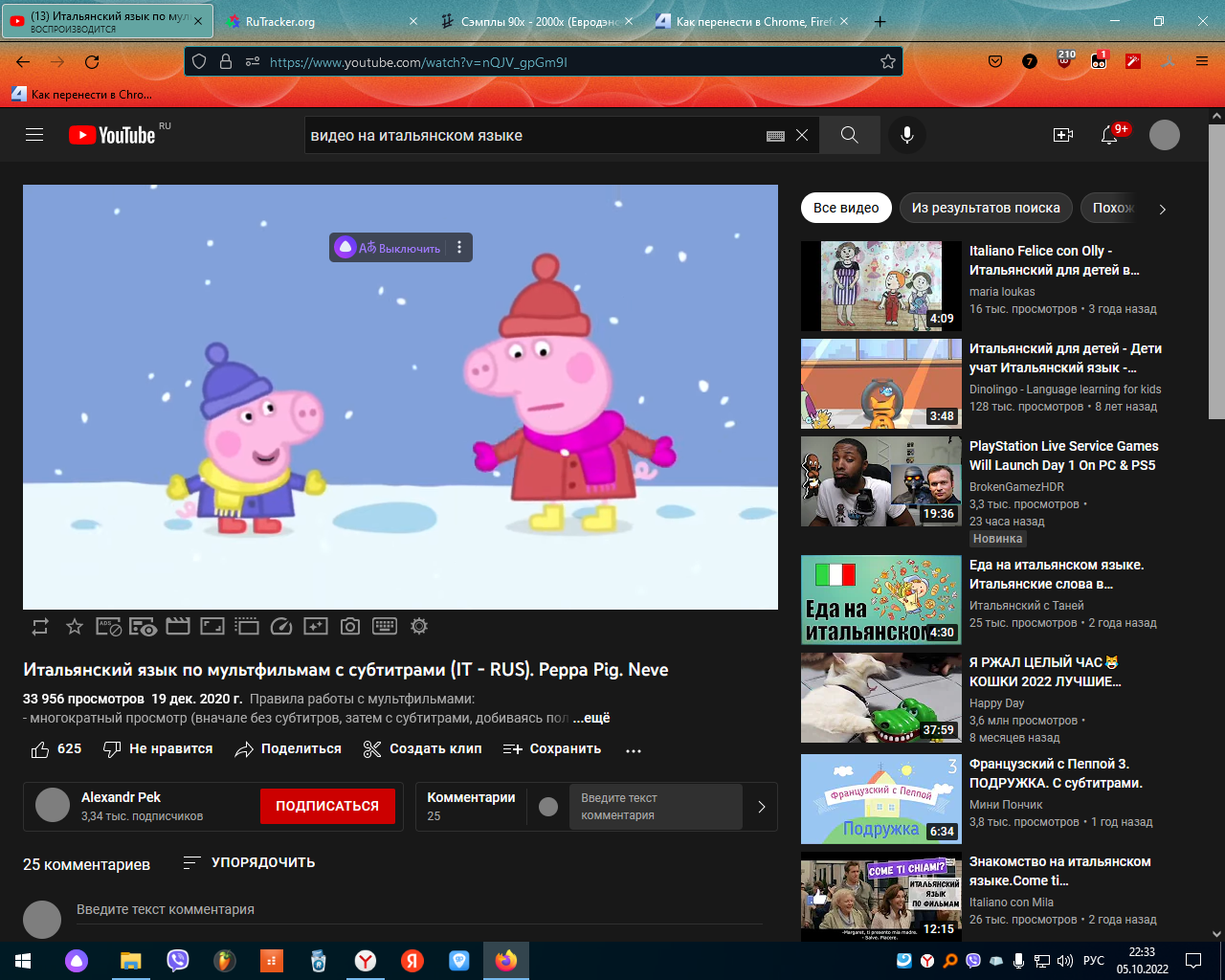Open the YouTube guide hamburger menu

pyautogui.click(x=34, y=135)
